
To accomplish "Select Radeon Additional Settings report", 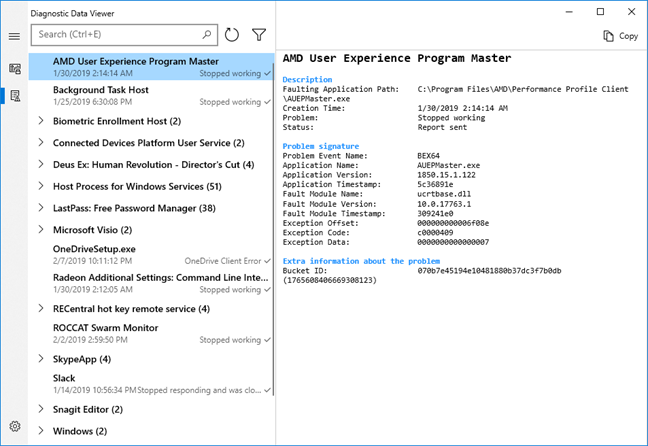I will [x=151, y=283].
